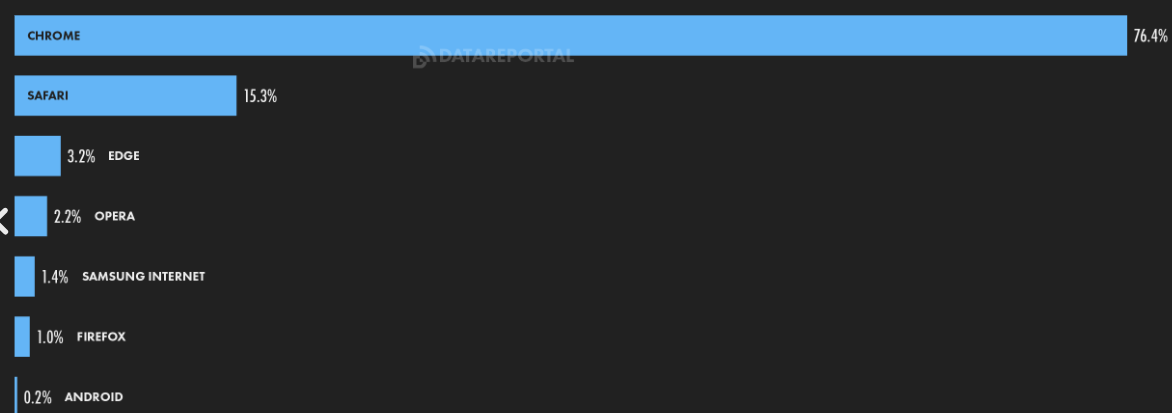Click the 1.4% Samsung Internet value
1172x413 pixels.
(55, 277)
